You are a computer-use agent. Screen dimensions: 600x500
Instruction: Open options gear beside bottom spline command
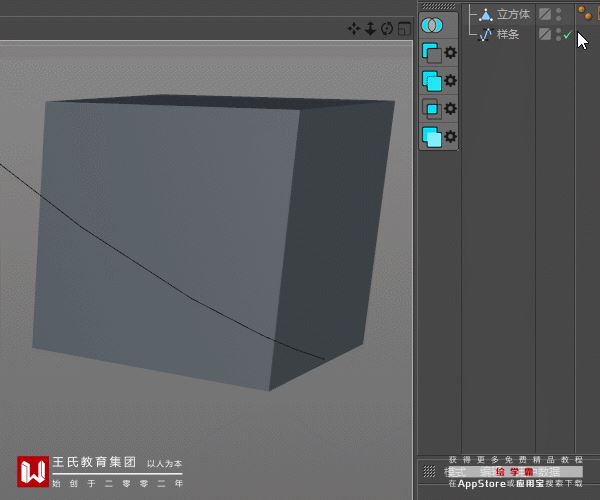click(451, 137)
